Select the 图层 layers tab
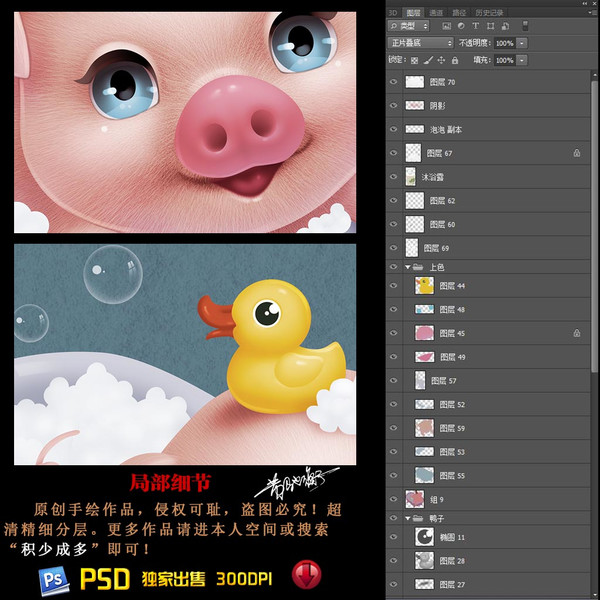Image resolution: width=600 pixels, height=600 pixels. (413, 13)
